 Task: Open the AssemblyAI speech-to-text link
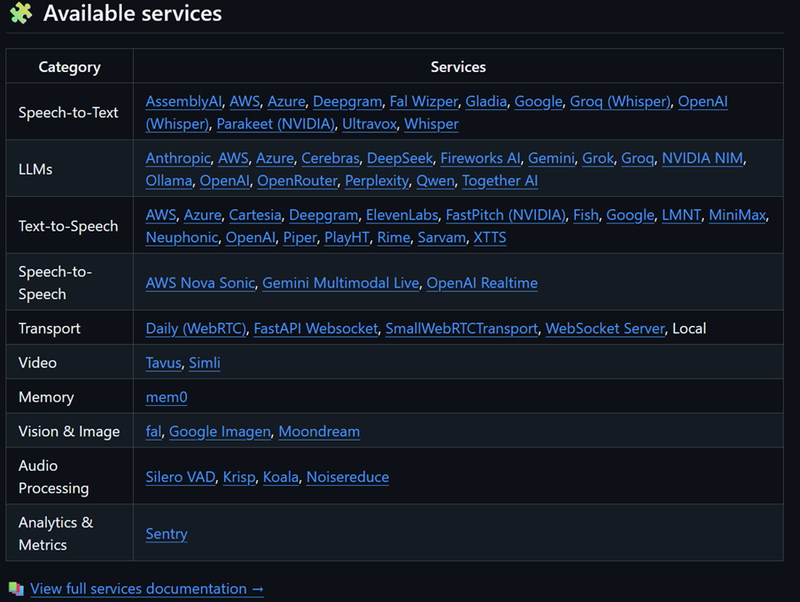coord(184,102)
